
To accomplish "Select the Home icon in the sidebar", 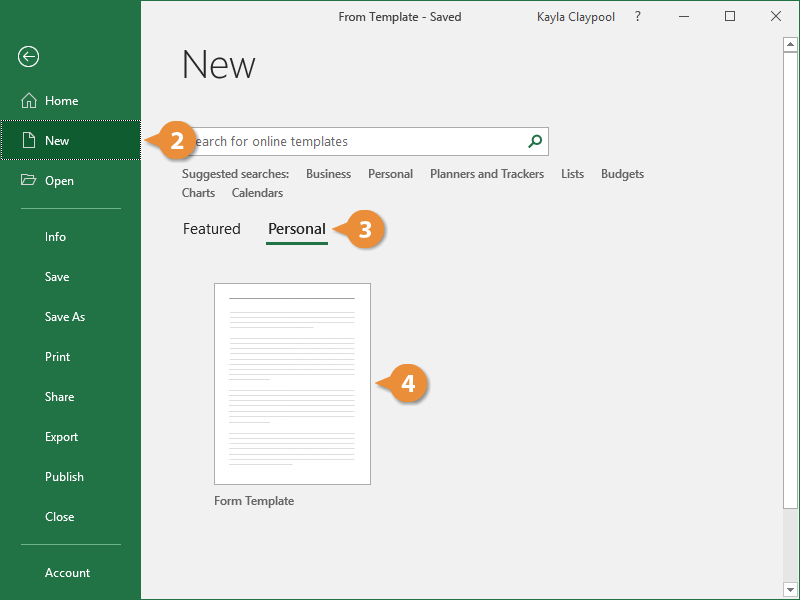I will (x=30, y=100).
